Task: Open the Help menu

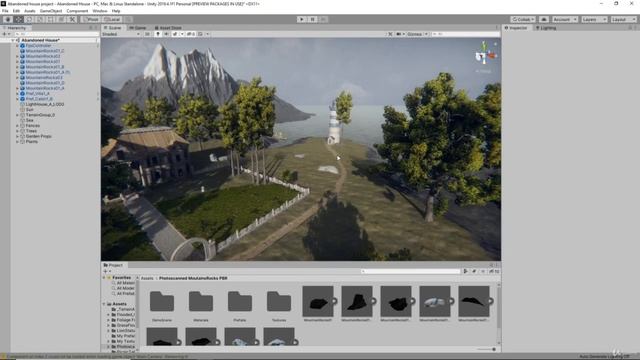Action: [116, 11]
